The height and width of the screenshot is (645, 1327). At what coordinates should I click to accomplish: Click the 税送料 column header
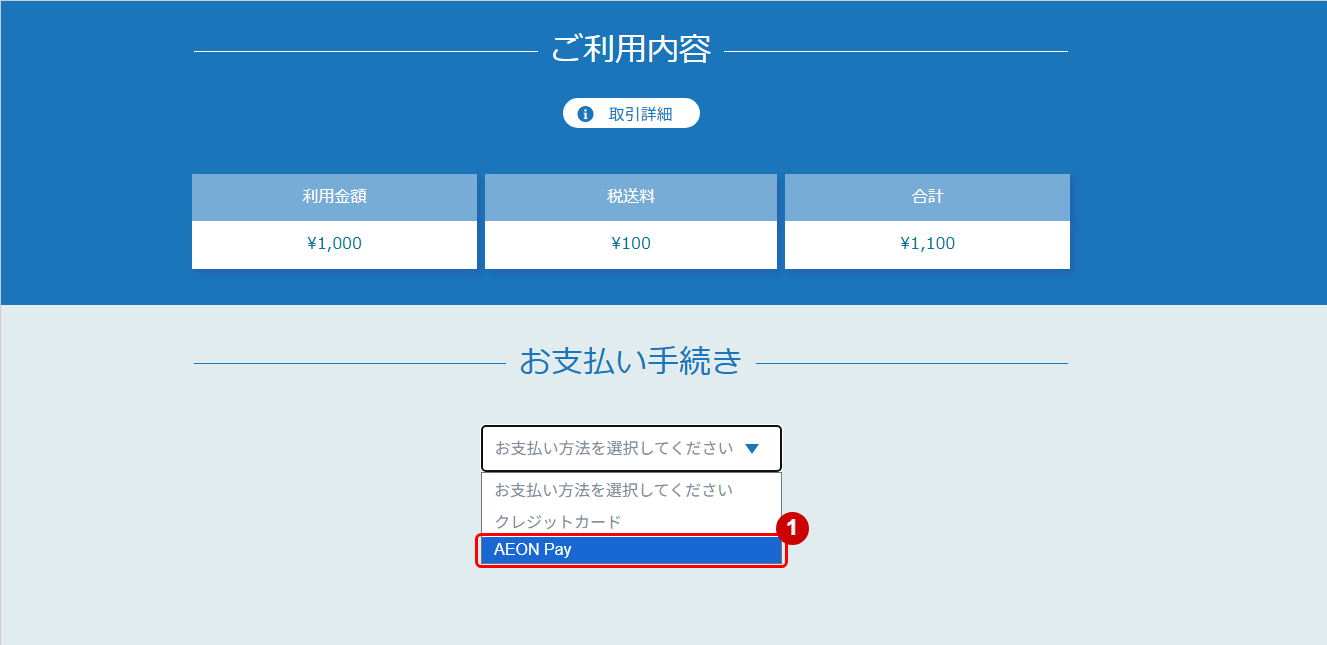630,197
